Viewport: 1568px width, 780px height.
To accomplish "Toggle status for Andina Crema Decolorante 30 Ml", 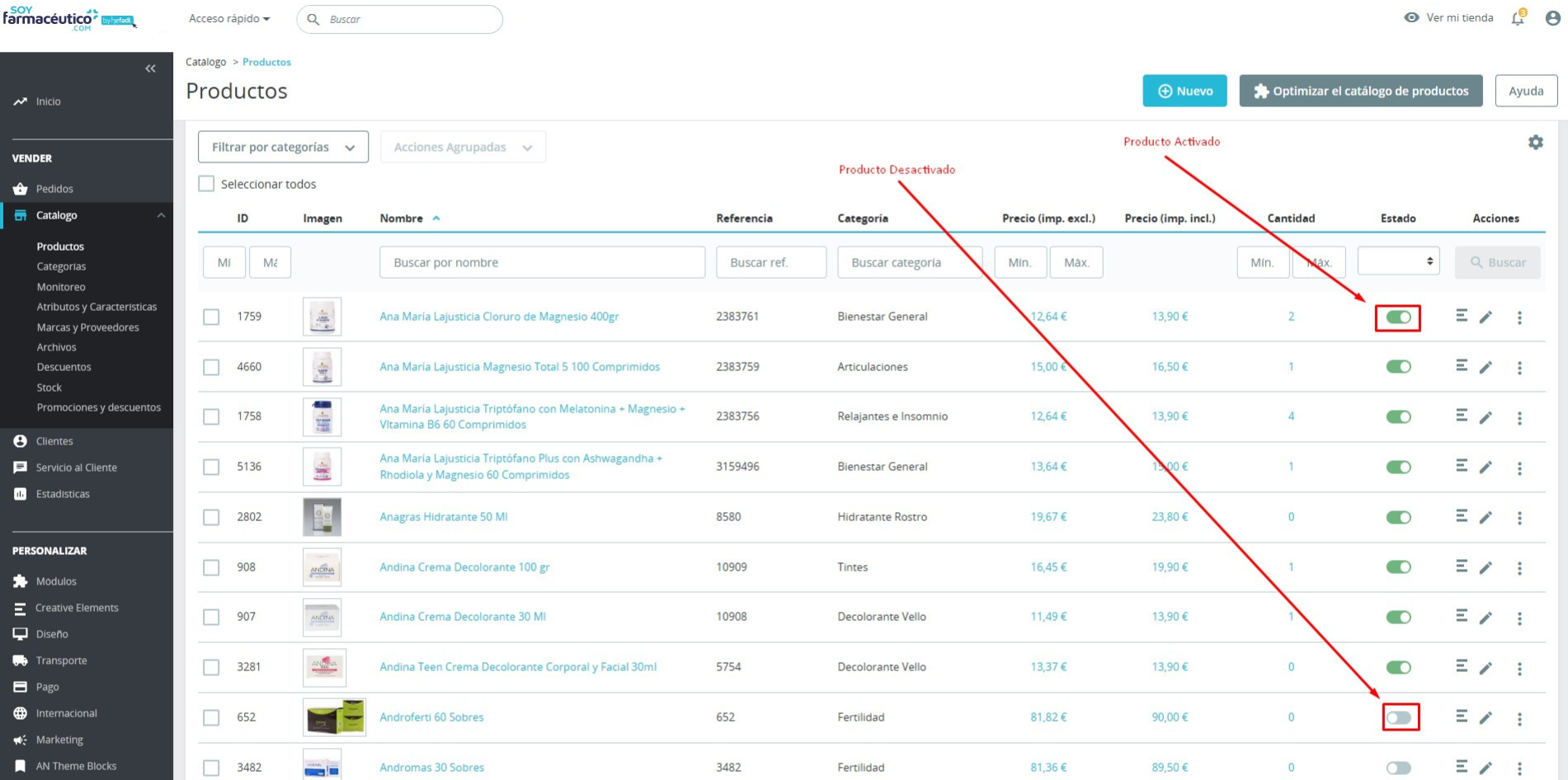I will tap(1398, 618).
